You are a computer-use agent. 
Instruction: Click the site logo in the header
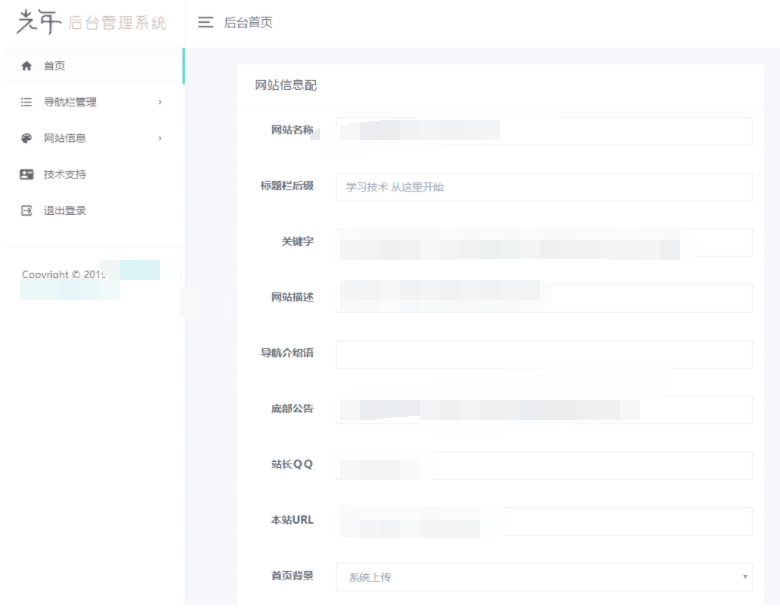click(x=90, y=23)
